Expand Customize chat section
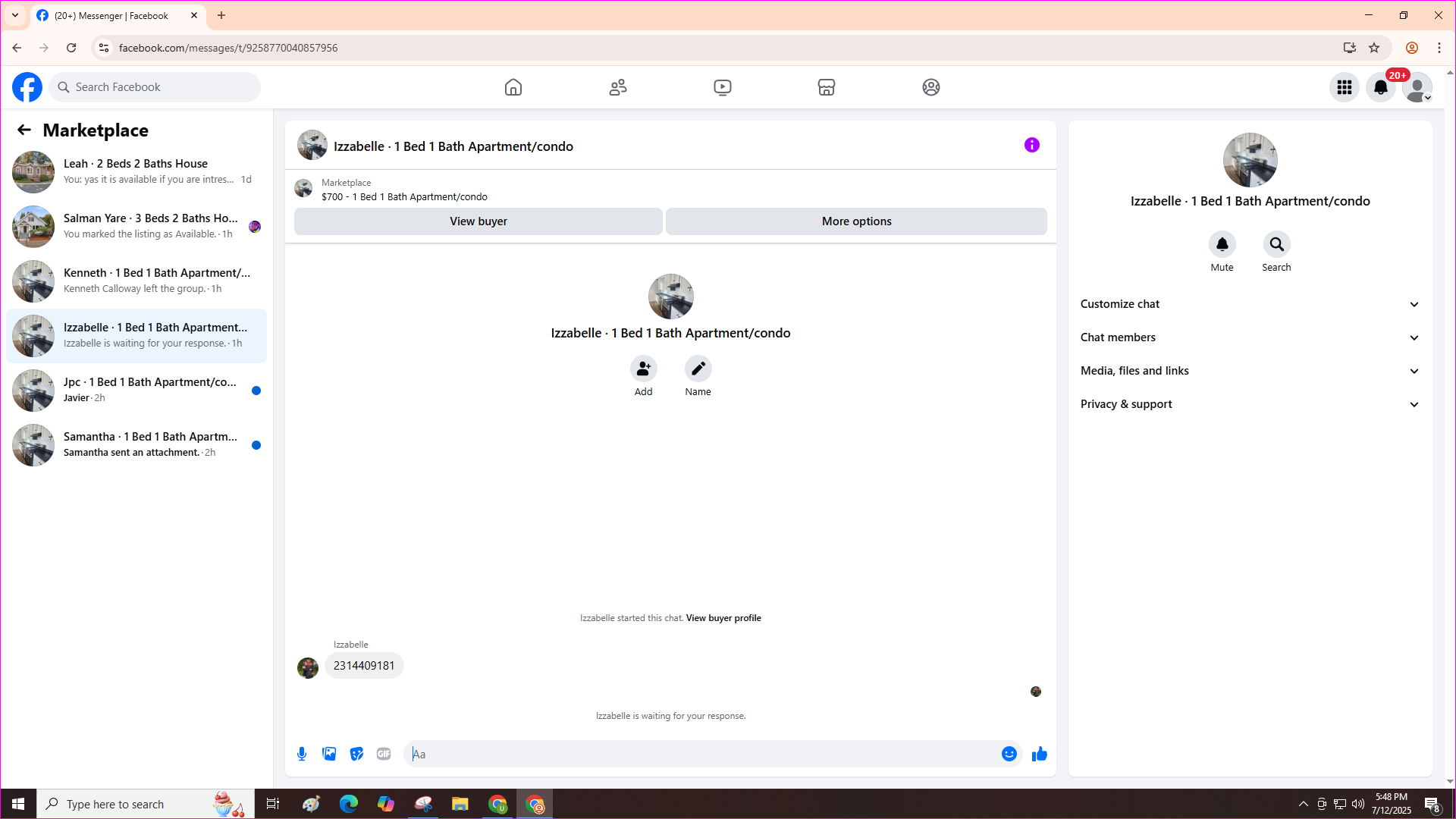Image resolution: width=1456 pixels, height=819 pixels. pyautogui.click(x=1250, y=304)
